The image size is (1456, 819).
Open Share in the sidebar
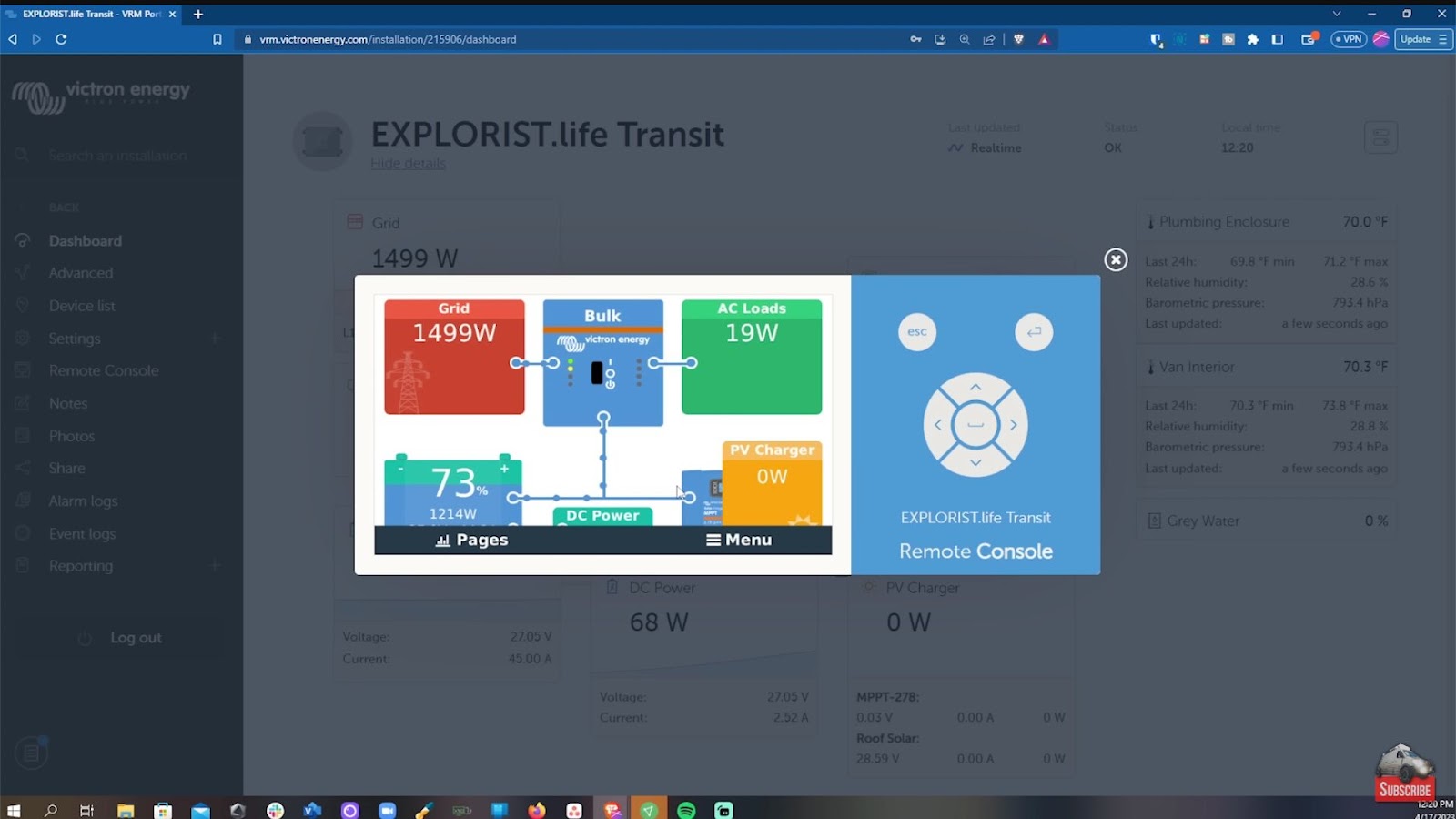pyautogui.click(x=67, y=468)
